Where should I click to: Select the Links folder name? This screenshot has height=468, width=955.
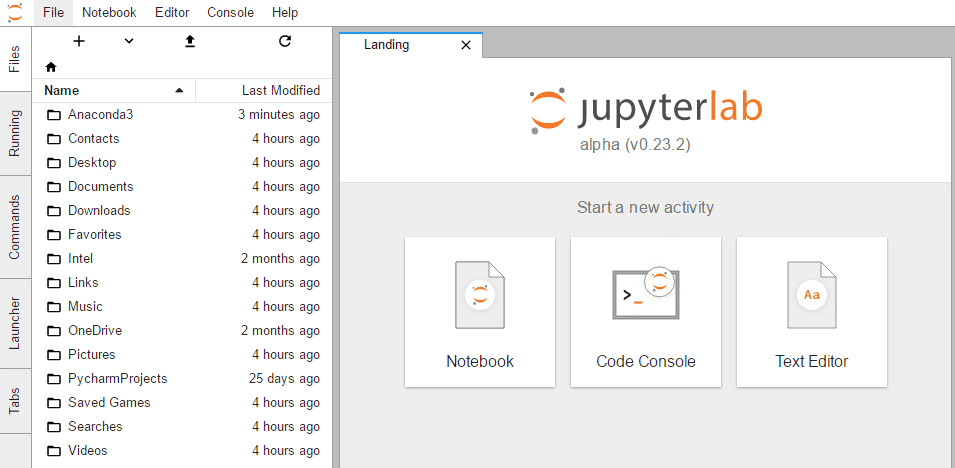pos(83,283)
